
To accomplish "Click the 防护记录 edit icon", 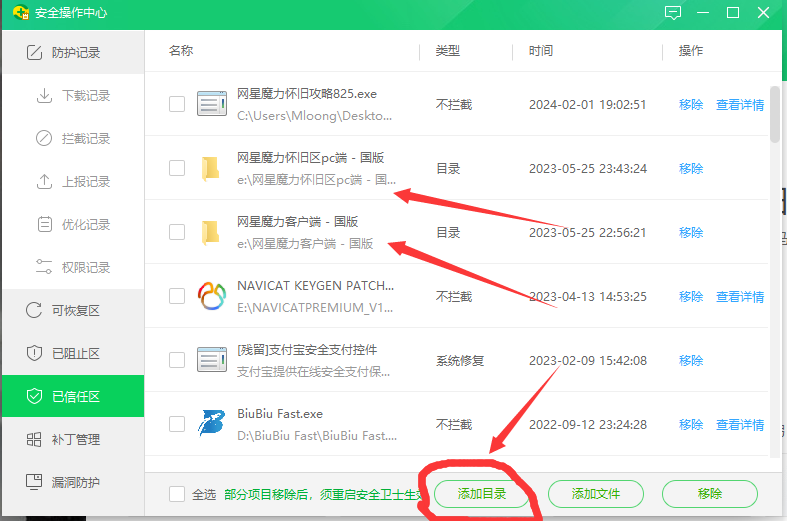I will pyautogui.click(x=34, y=52).
